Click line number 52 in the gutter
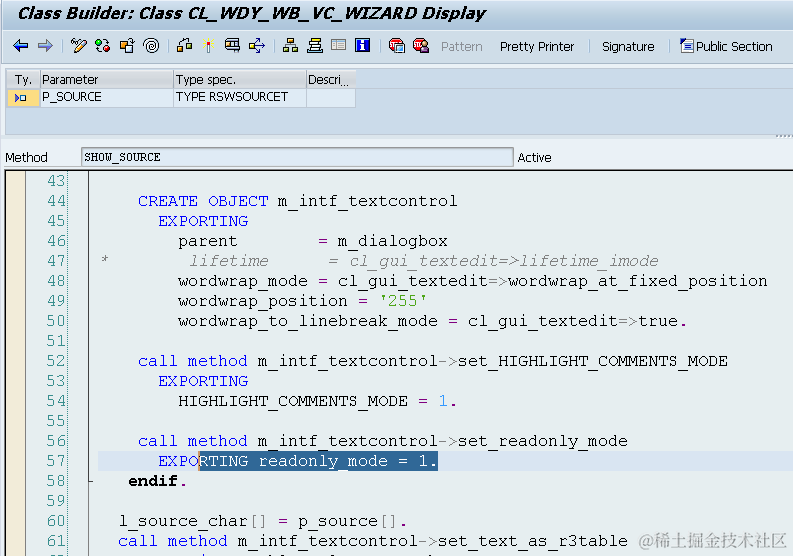 click(56, 361)
